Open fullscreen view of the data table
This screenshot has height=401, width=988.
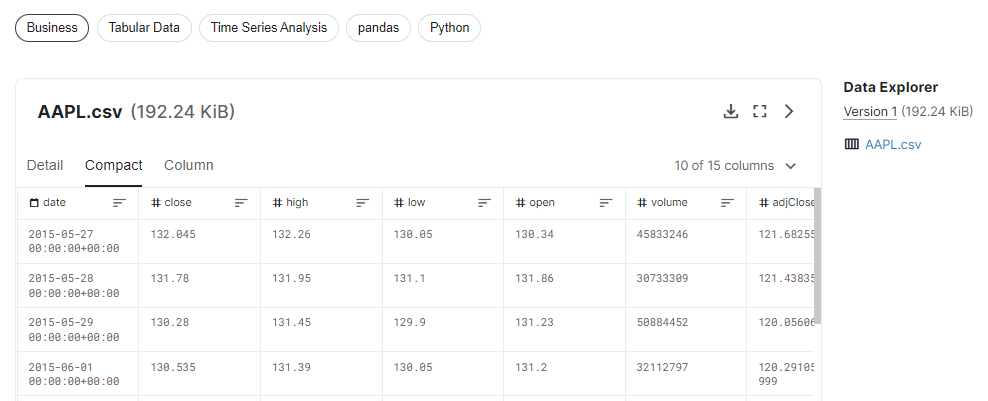pos(760,112)
